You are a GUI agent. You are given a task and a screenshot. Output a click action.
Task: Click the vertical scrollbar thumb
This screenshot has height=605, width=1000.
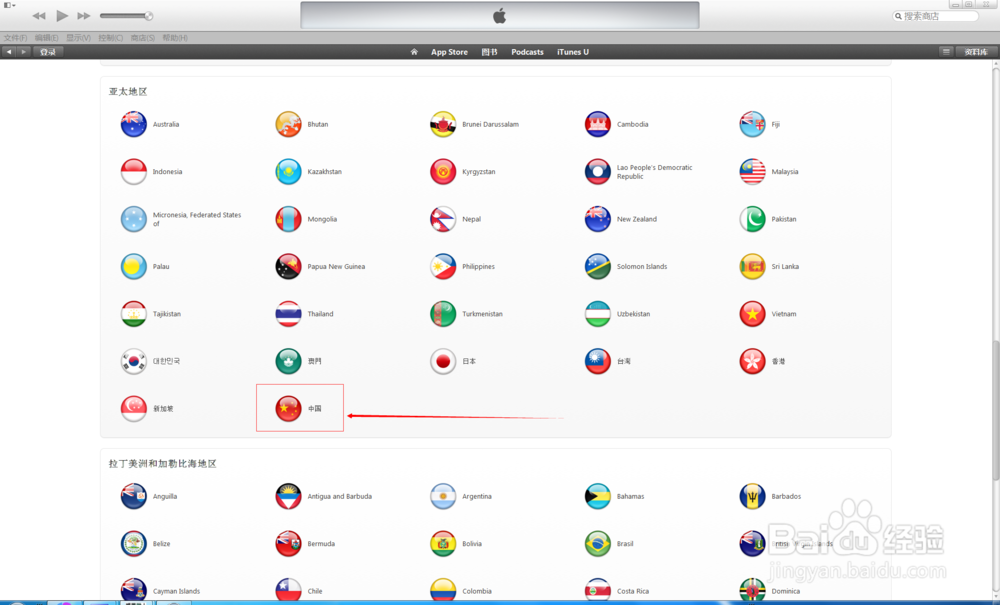[996, 411]
